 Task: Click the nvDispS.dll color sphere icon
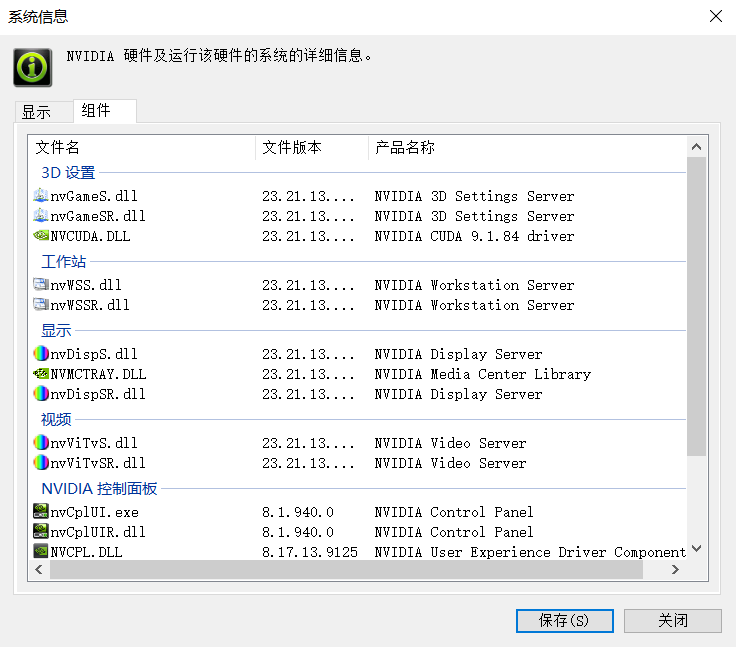(x=41, y=353)
